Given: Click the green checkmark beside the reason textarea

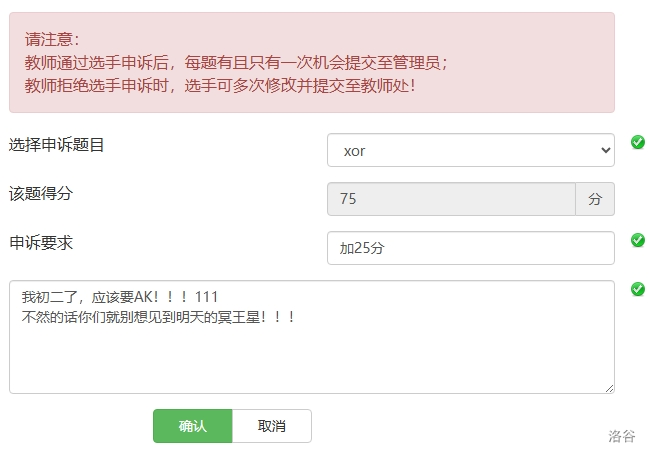Looking at the screenshot, I should (638, 289).
